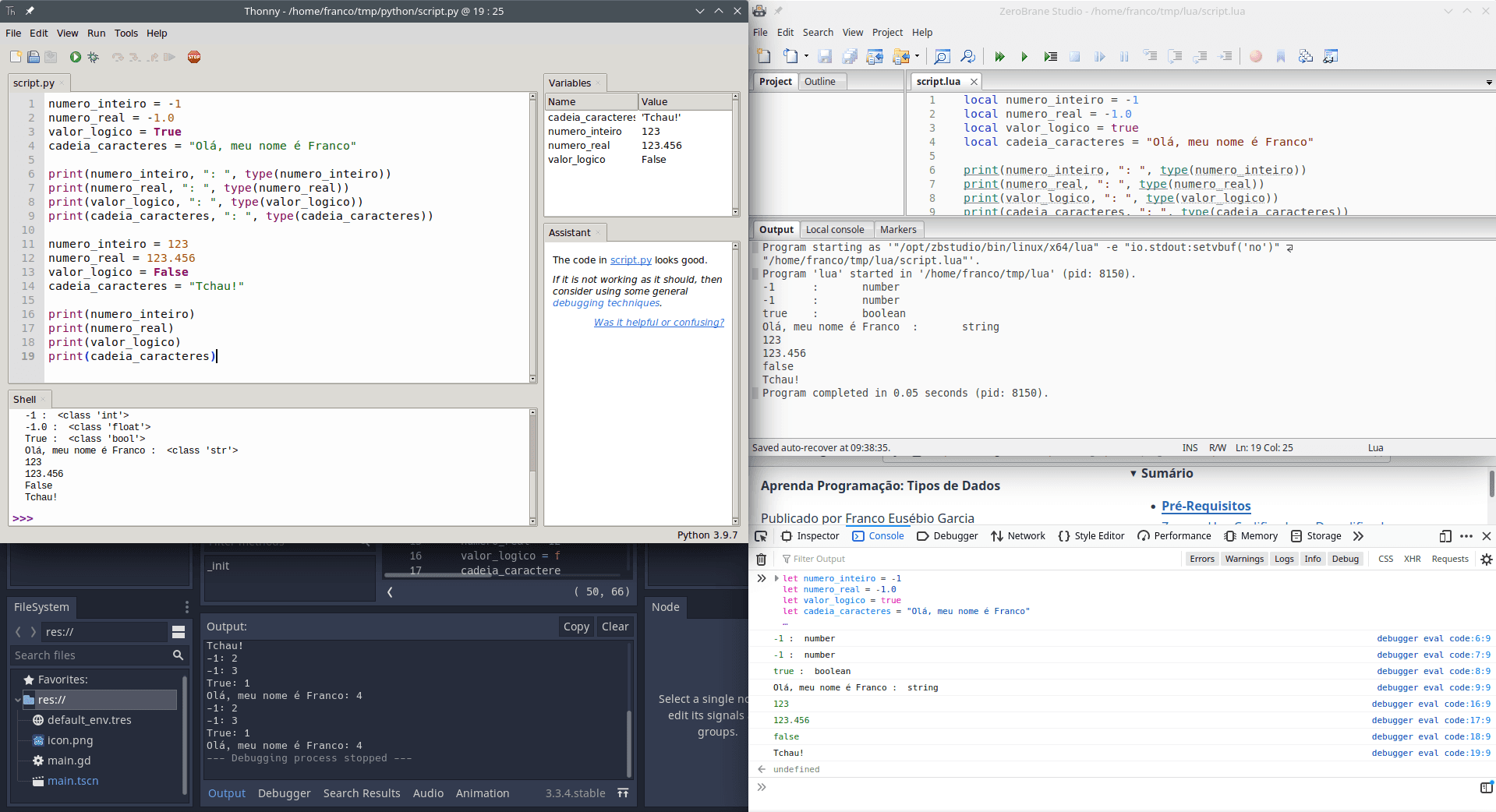Copy the Godot output with Copy button
Screen dimensions: 1496x812
coord(575,626)
